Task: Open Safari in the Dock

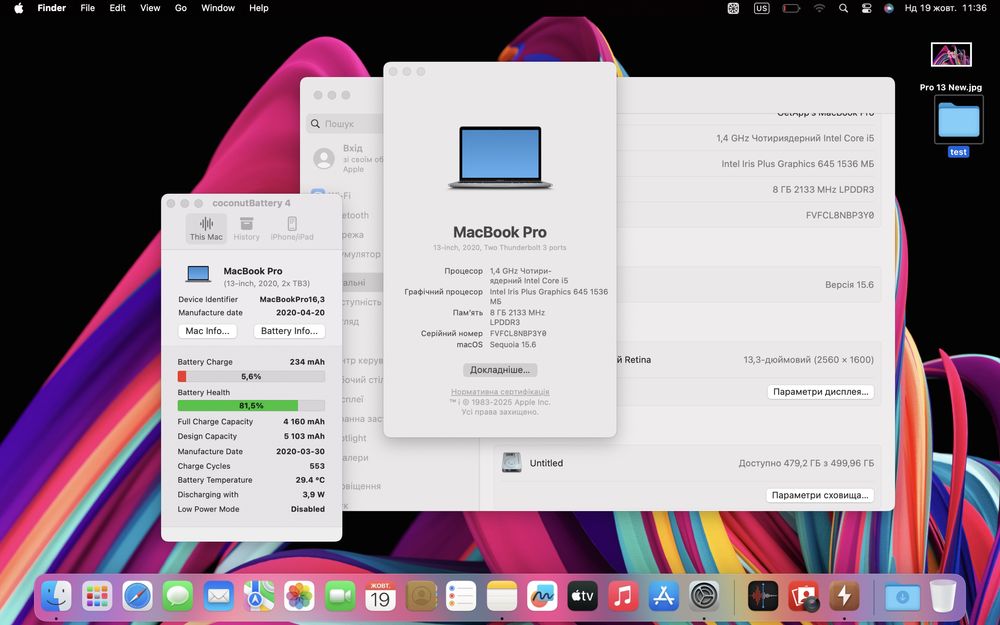Action: (x=138, y=596)
